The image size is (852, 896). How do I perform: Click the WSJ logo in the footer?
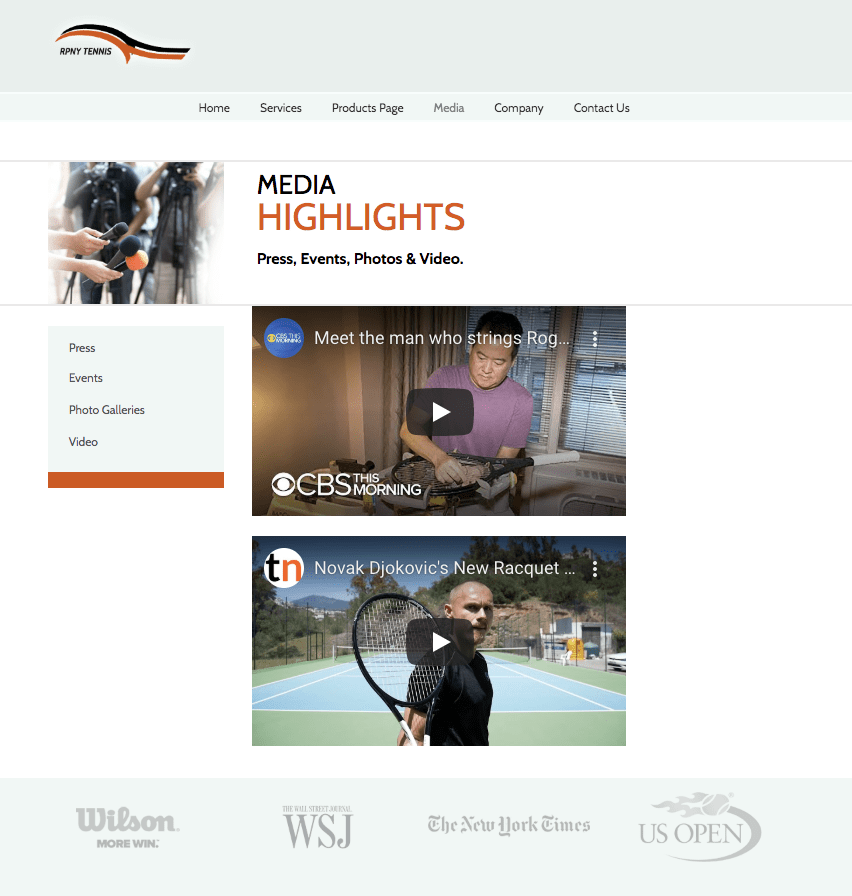click(317, 826)
